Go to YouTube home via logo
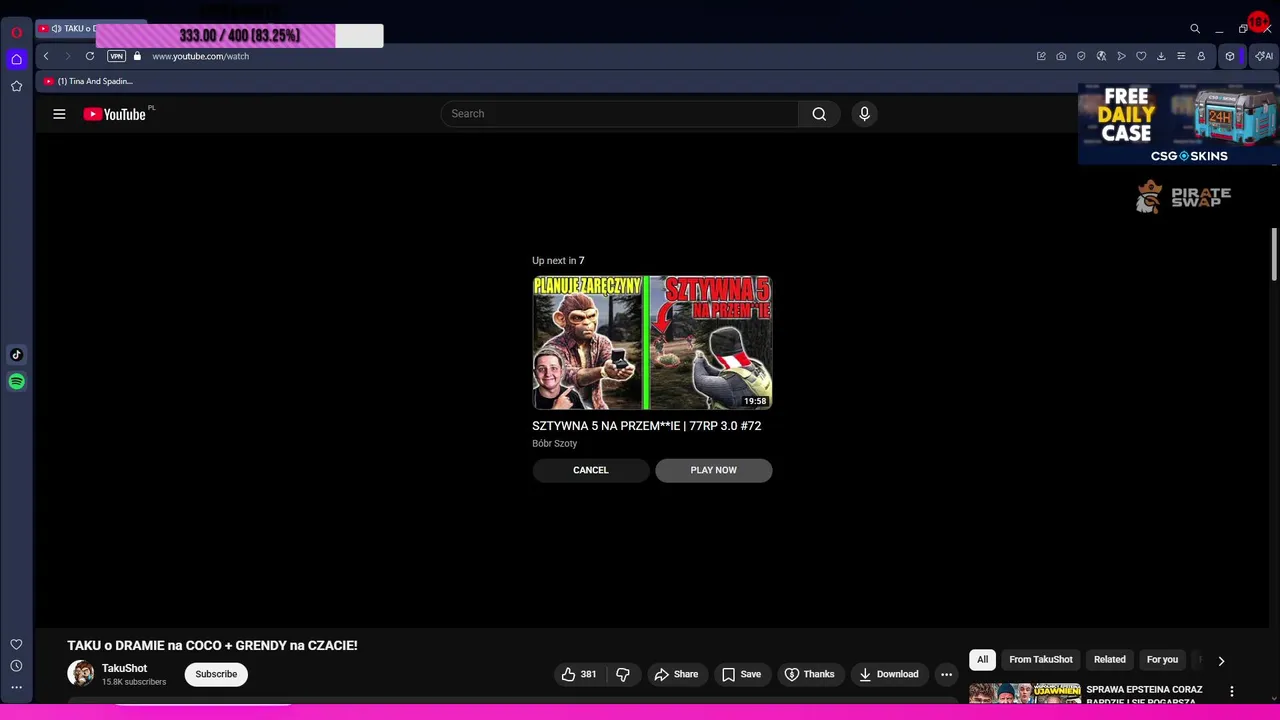The height and width of the screenshot is (720, 1280). [x=115, y=114]
